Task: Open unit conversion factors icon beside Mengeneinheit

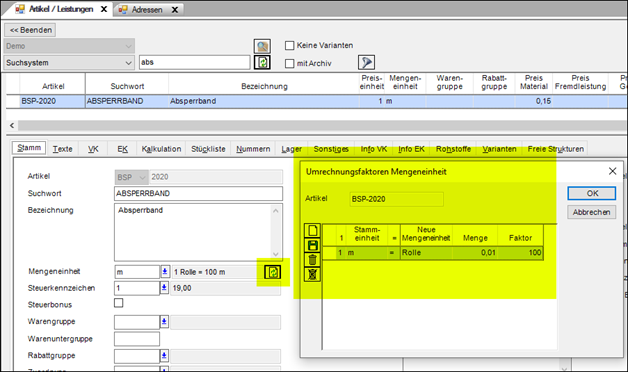Action: [x=273, y=272]
